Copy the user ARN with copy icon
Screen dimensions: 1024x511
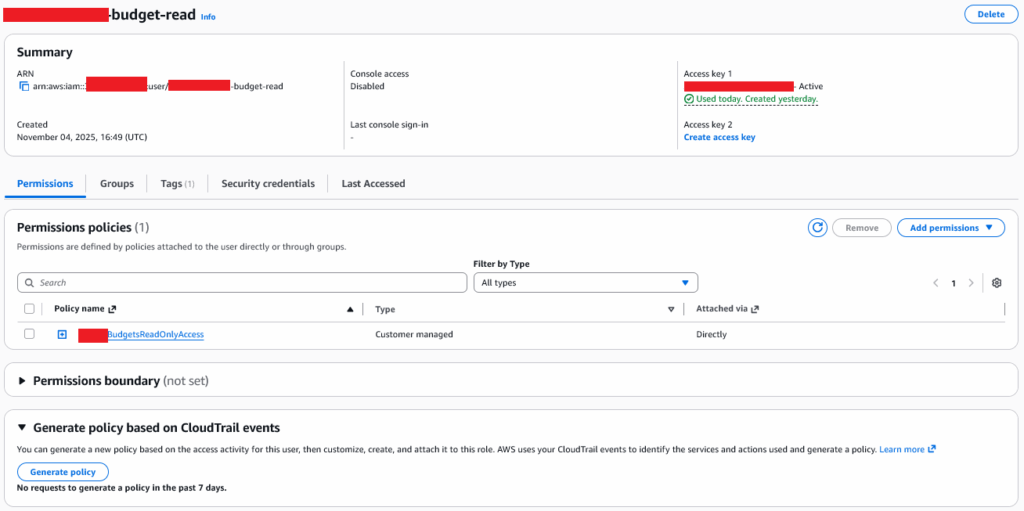click(x=24, y=87)
